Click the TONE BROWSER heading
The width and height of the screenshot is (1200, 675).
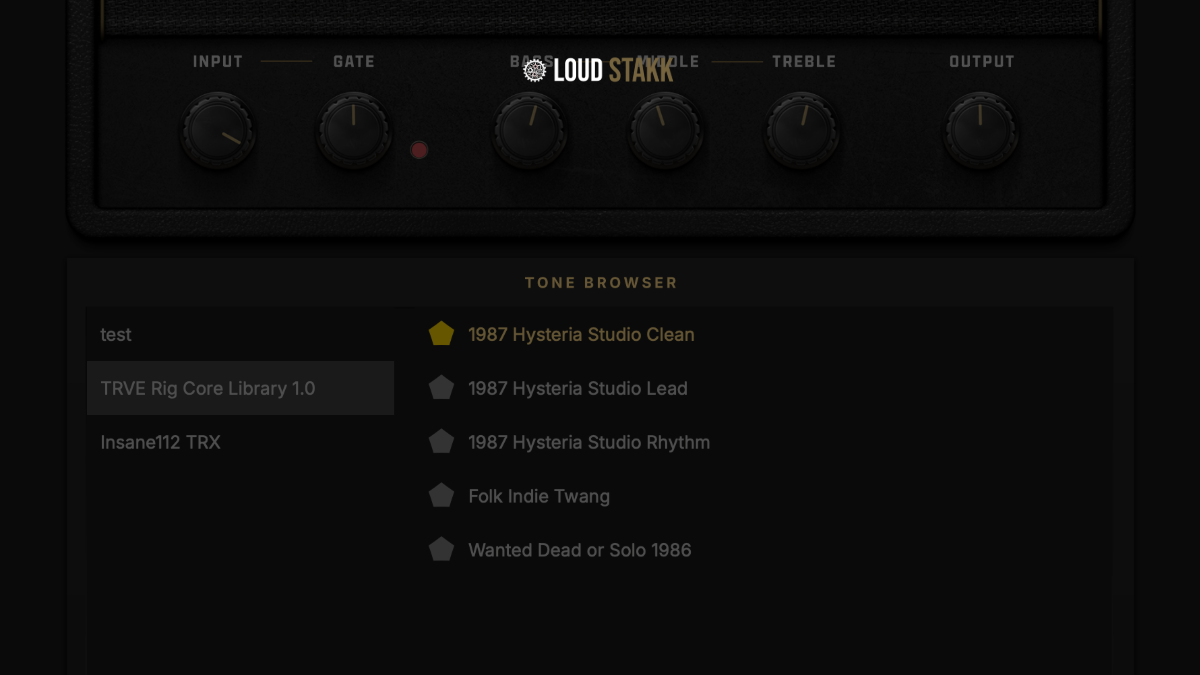[x=601, y=283]
